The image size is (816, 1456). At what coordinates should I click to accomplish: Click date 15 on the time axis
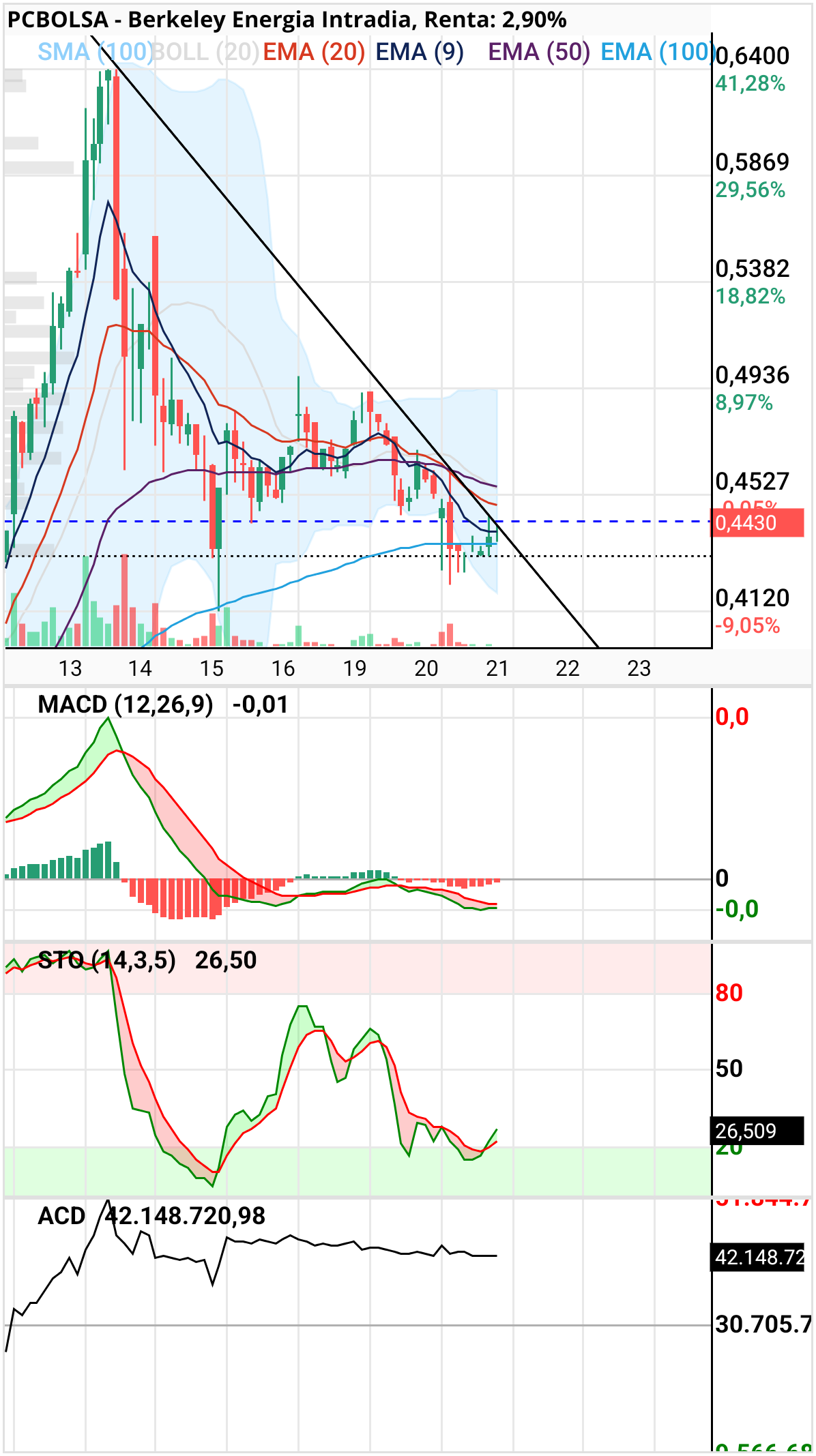tap(212, 668)
